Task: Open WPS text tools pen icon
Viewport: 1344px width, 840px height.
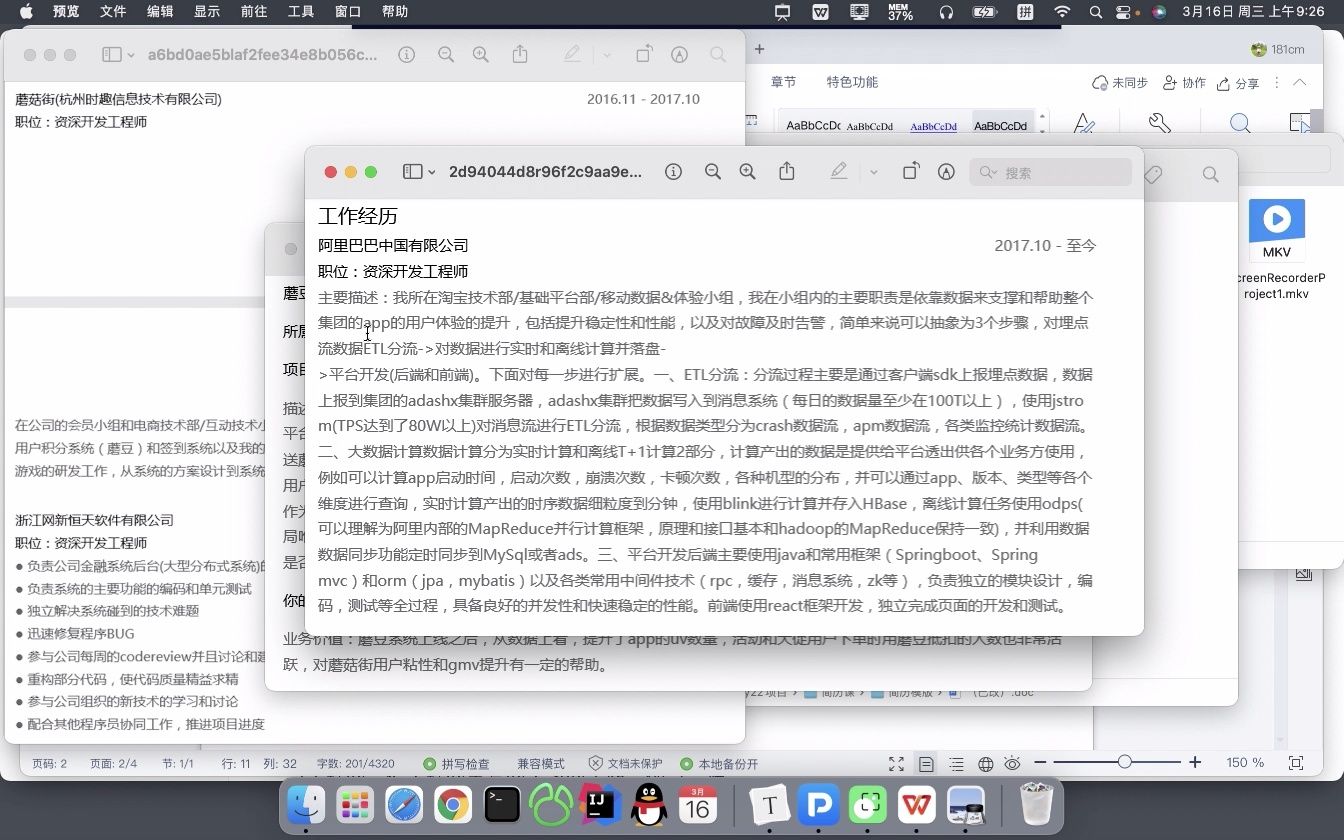Action: click(1083, 124)
